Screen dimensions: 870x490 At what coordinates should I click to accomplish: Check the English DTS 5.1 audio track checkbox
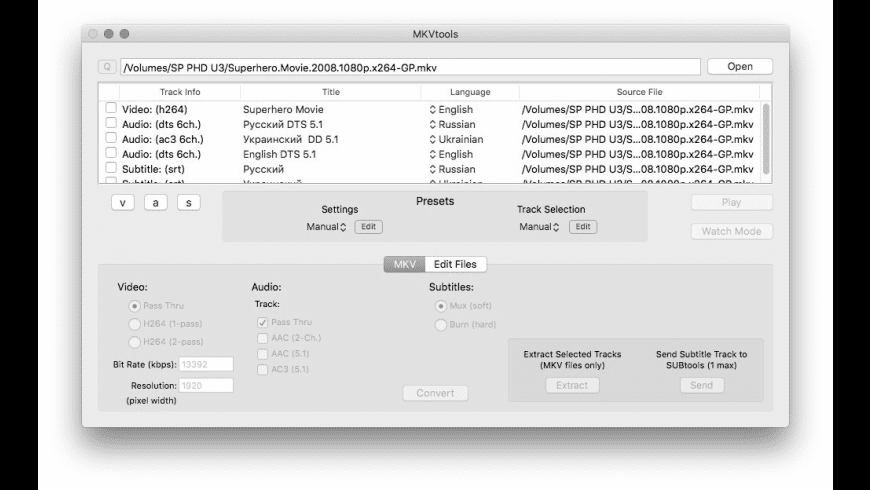[x=111, y=153]
